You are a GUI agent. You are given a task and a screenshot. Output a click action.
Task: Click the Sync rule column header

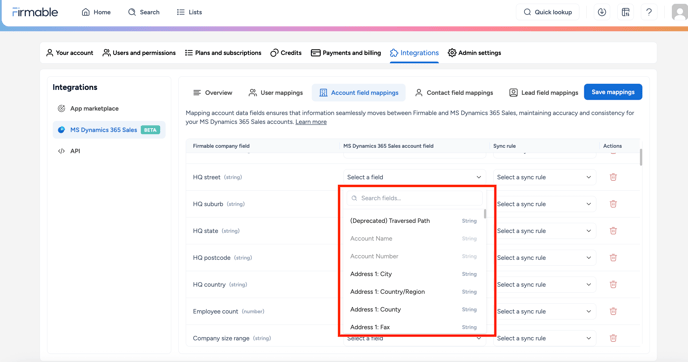[505, 146]
